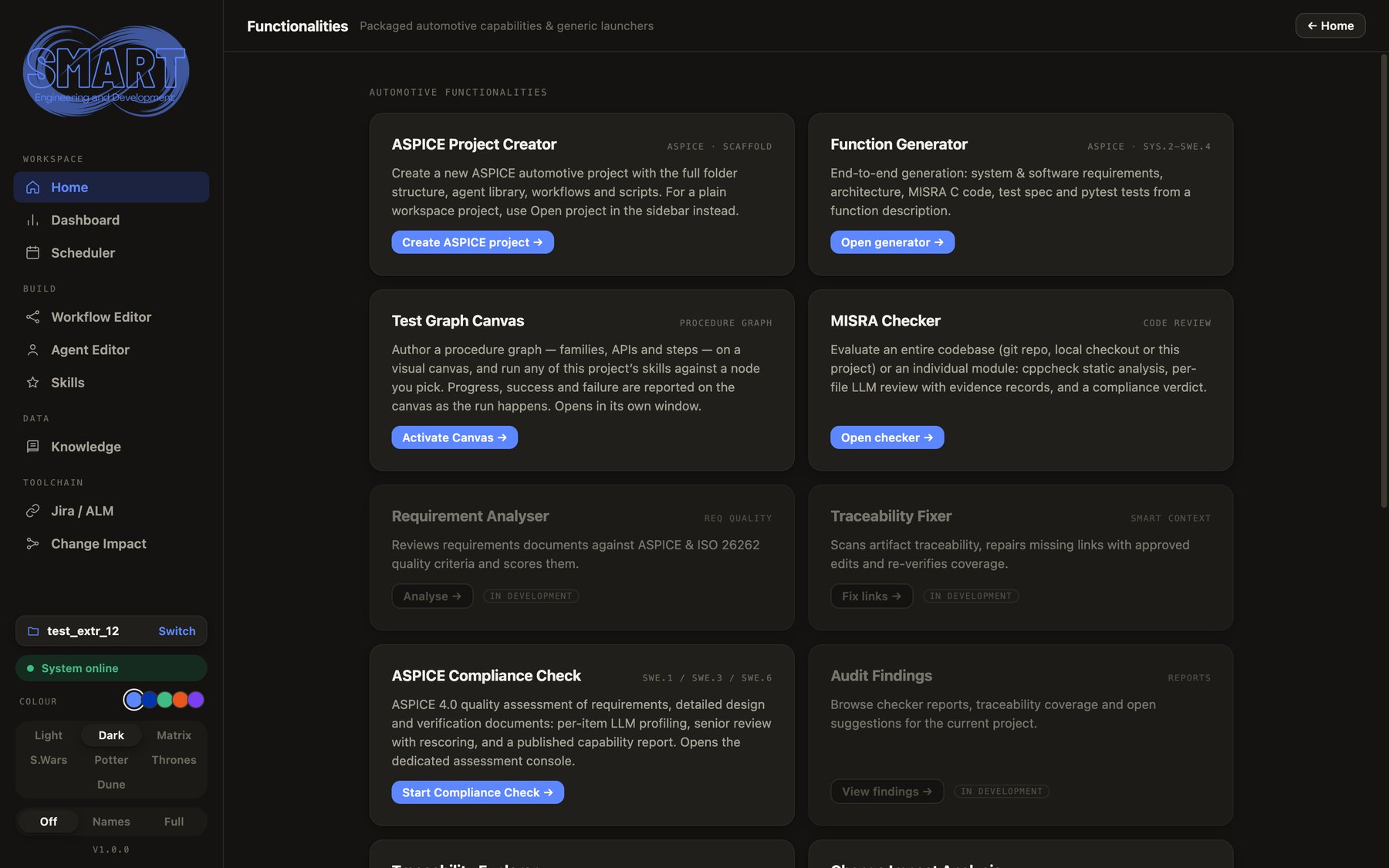Select the S.Wars theme

(49, 760)
